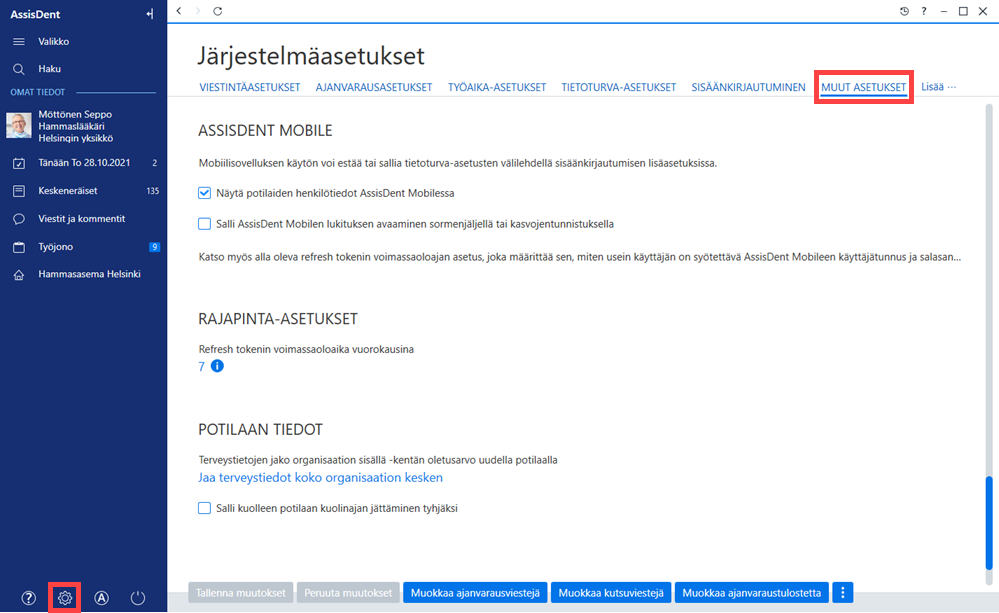Enable Salli AssisDent Mobilen lukituksen avaaminen sormenjäljellä
This screenshot has width=999, height=613.
pyautogui.click(x=205, y=224)
